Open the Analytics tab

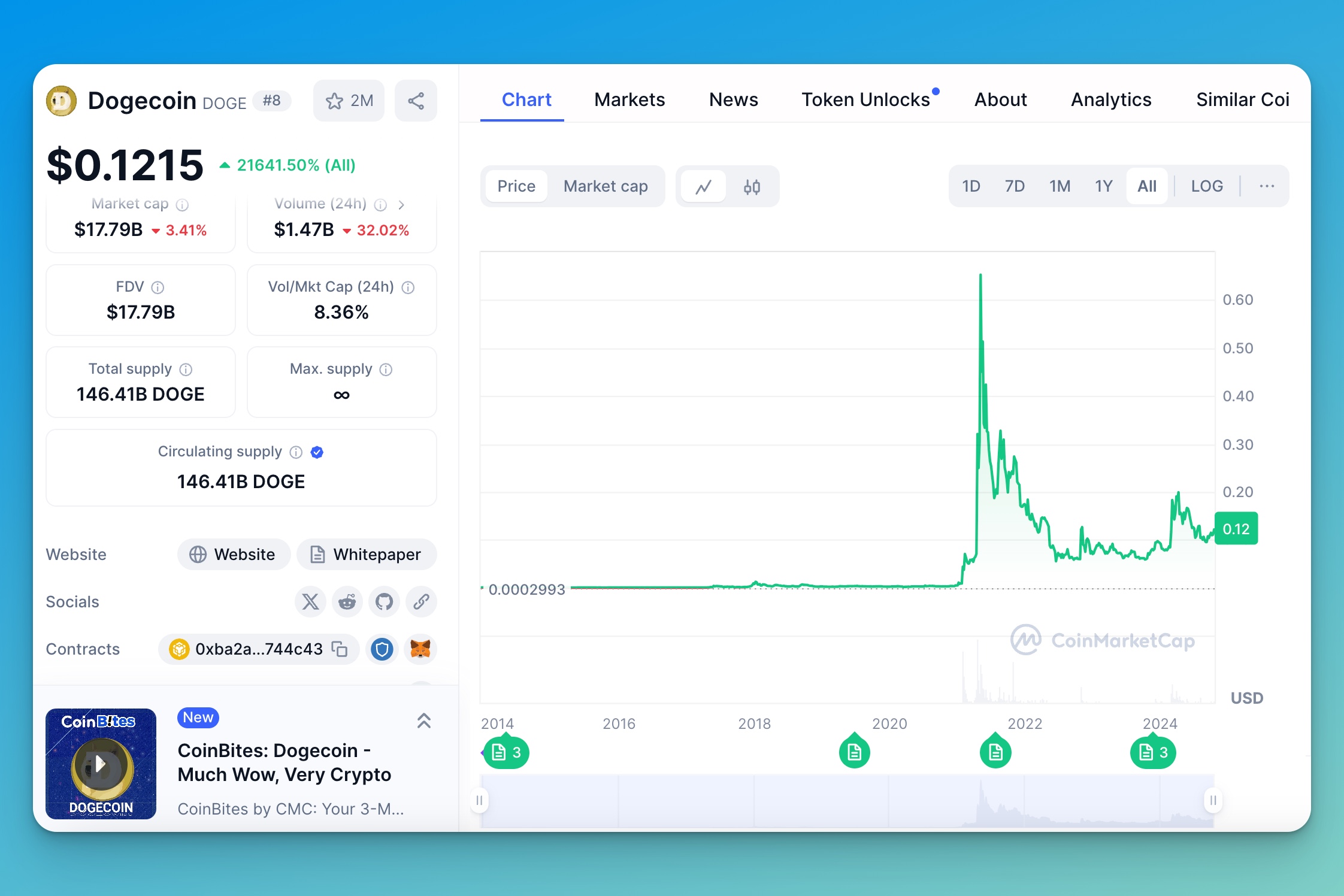[x=1111, y=99]
